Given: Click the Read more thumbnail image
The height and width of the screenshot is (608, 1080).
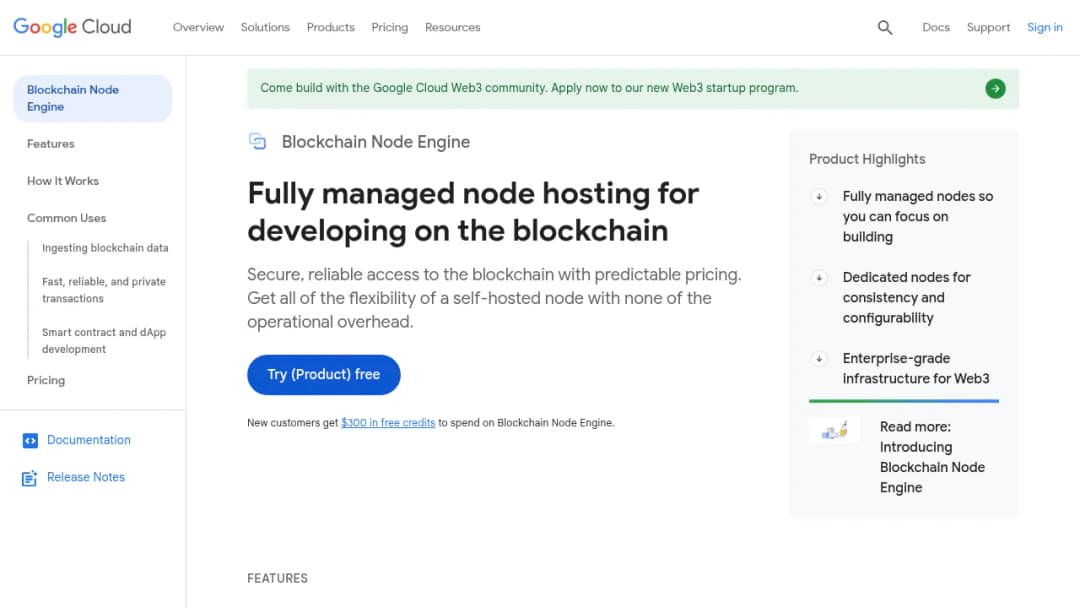Looking at the screenshot, I should (x=834, y=430).
